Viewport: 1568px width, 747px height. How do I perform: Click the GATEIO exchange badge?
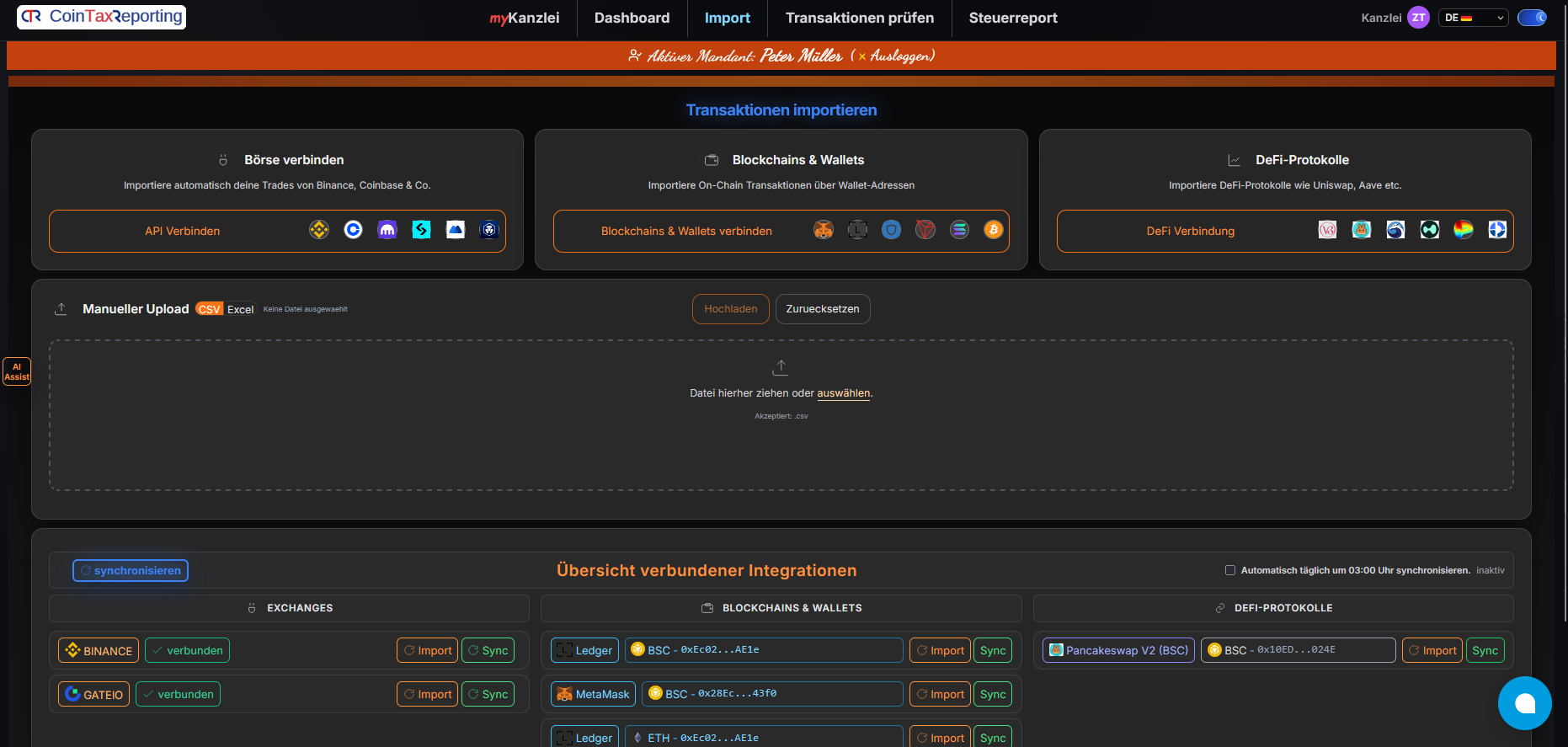coord(93,694)
